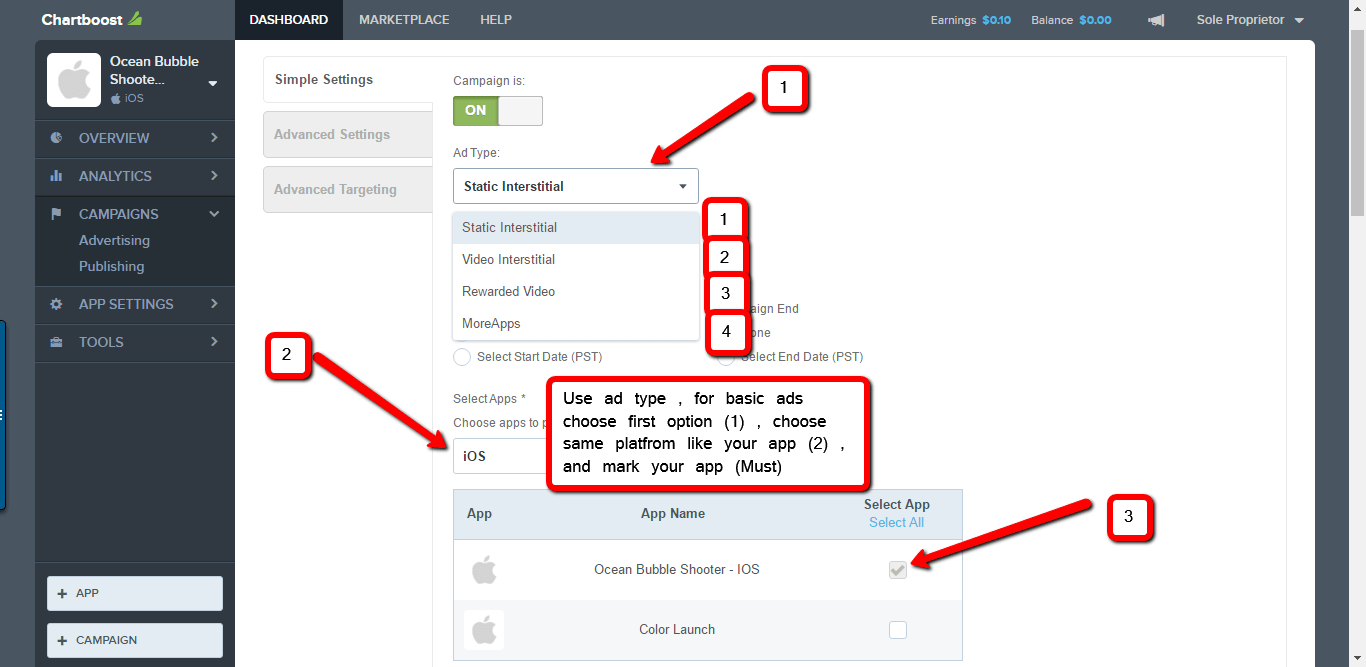1366x667 pixels.
Task: Uncheck the Ocean Bubble Shooter - IOS checkbox
Action: (898, 570)
